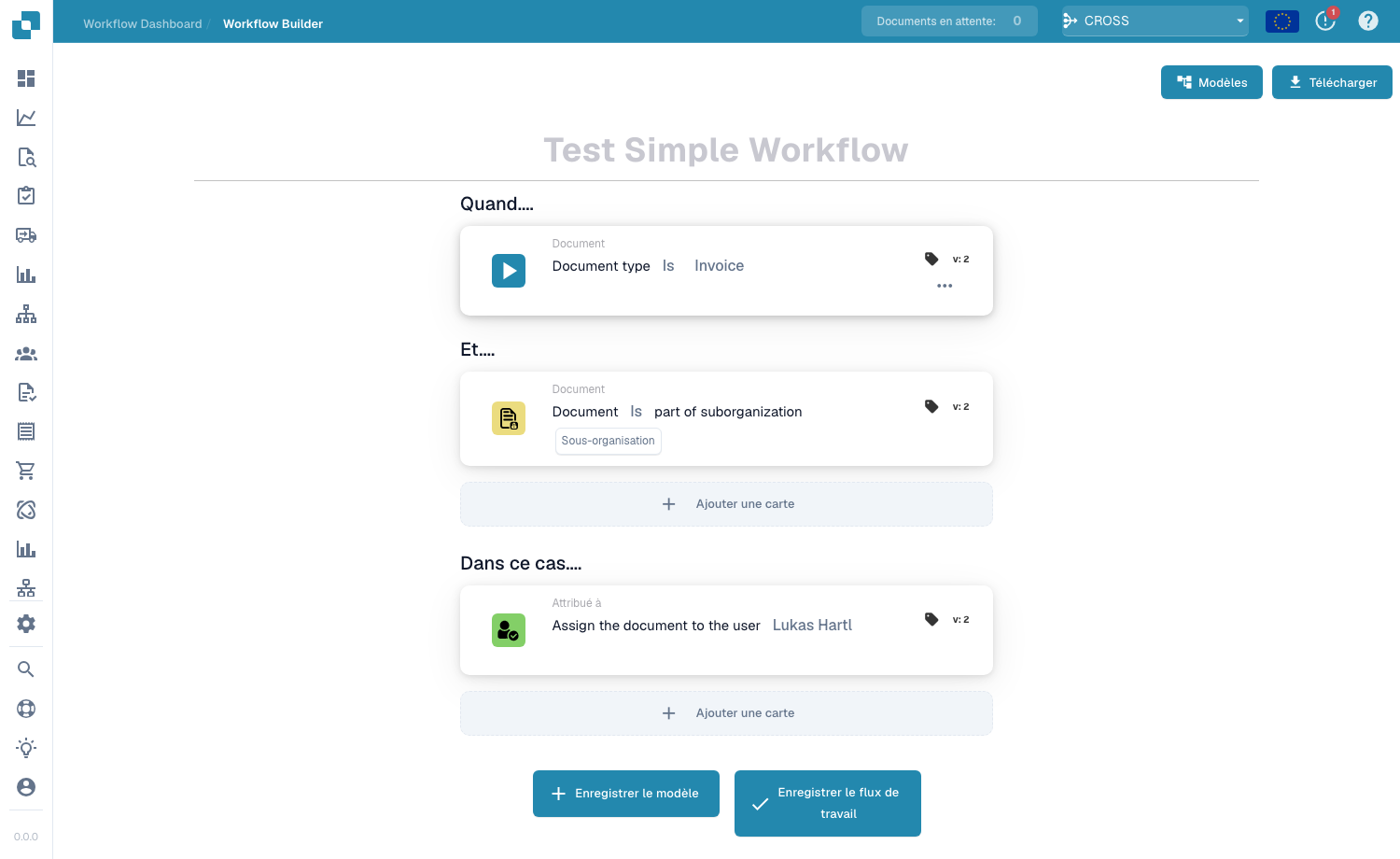Add a card under Dans ce cas section
This screenshot has width=1400, height=859.
coord(726,713)
